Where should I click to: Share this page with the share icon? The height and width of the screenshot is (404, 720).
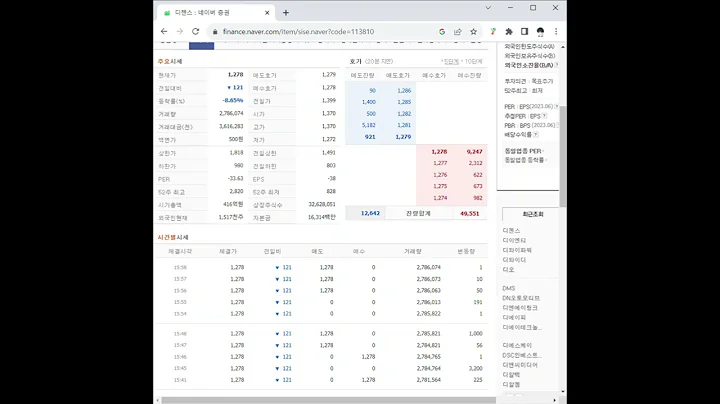click(458, 32)
